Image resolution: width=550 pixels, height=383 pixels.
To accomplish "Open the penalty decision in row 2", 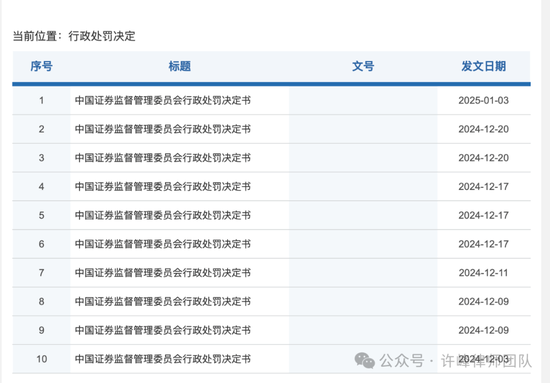I will click(163, 129).
